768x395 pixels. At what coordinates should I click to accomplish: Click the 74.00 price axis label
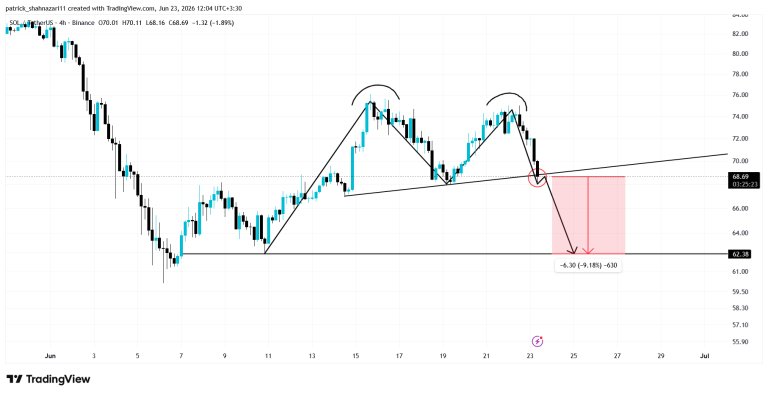(x=740, y=117)
